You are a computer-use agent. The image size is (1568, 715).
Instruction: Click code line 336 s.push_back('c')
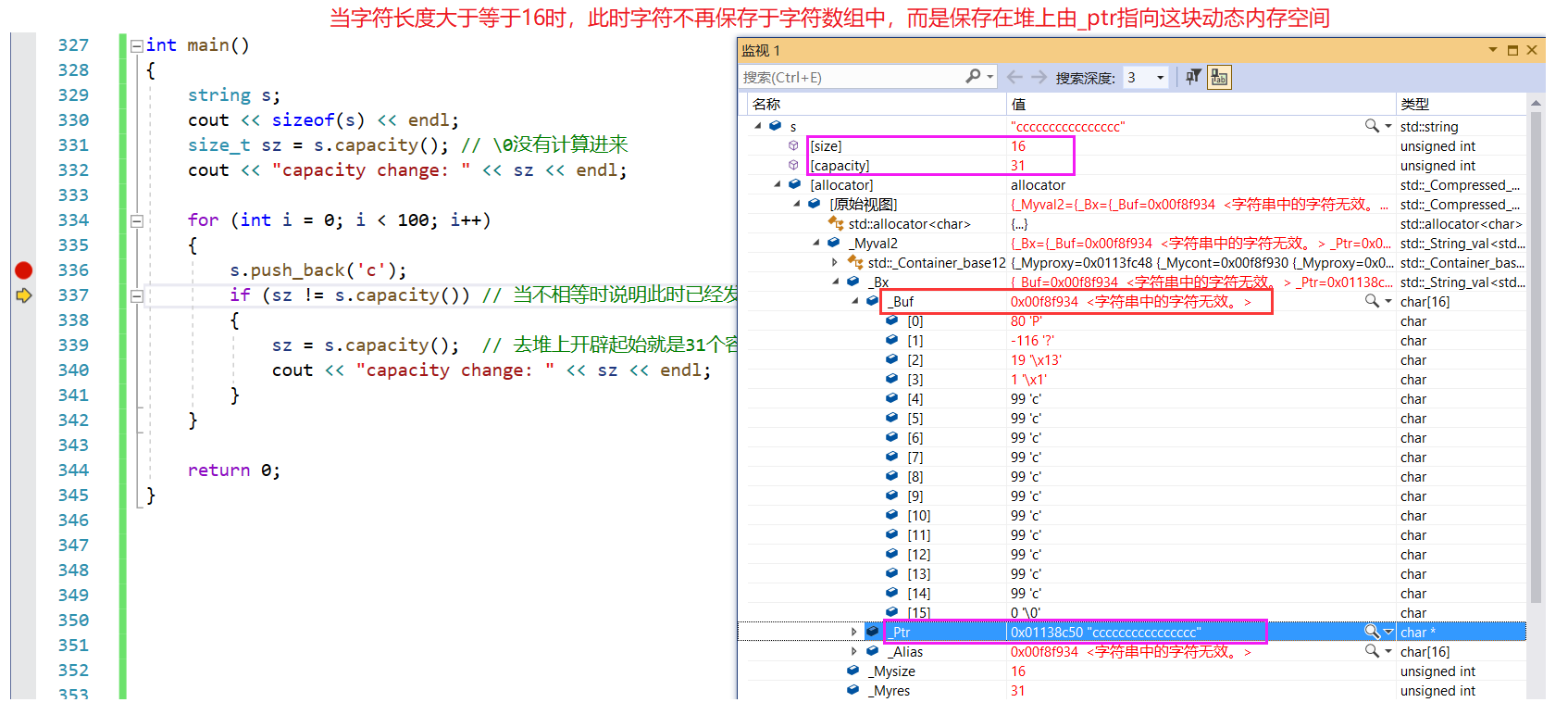pos(318,270)
